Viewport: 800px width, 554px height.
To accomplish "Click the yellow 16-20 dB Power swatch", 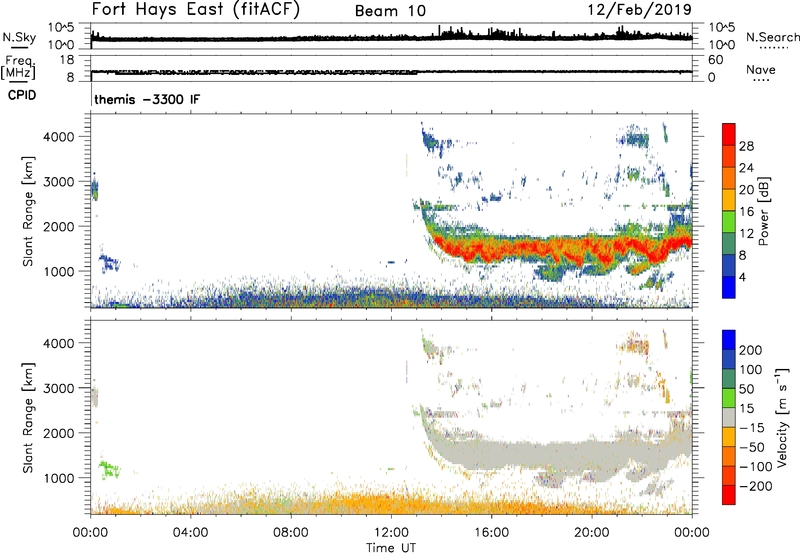I will click(x=729, y=200).
